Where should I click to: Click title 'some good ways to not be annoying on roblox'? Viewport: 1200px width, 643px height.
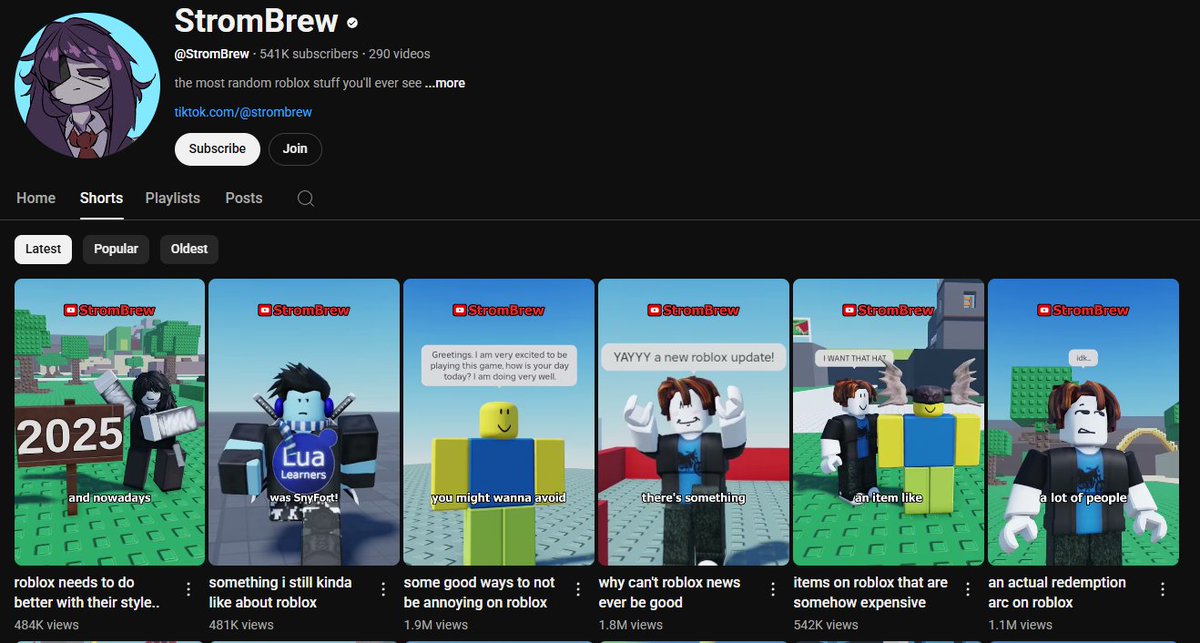point(479,592)
